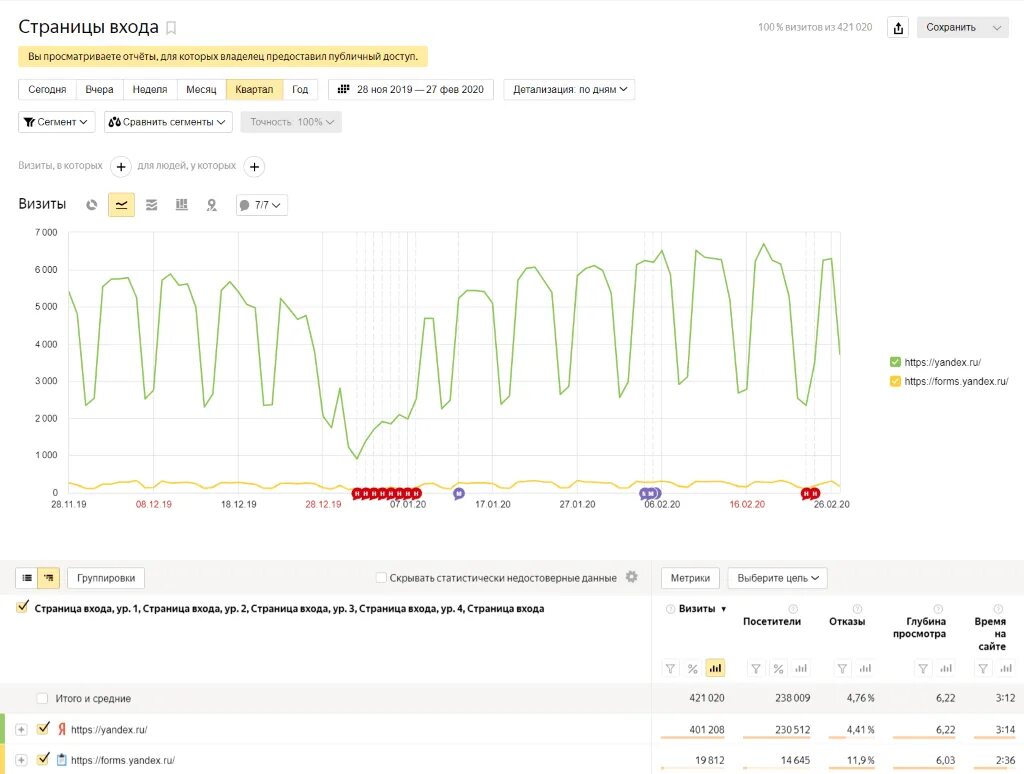
Task: Open the Сегмент dropdown
Action: (x=57, y=122)
